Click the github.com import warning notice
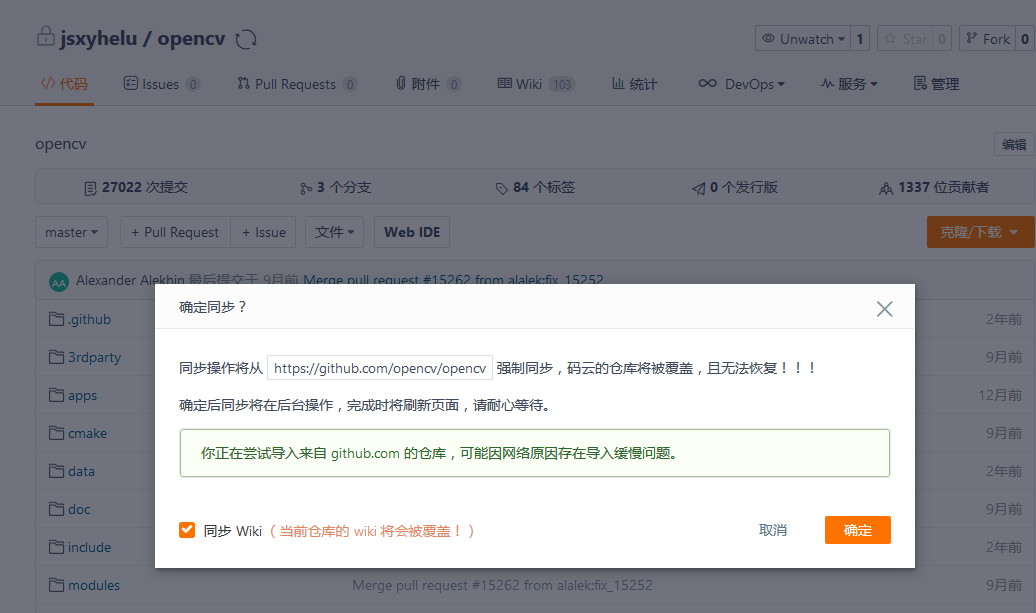1036x613 pixels. 535,453
